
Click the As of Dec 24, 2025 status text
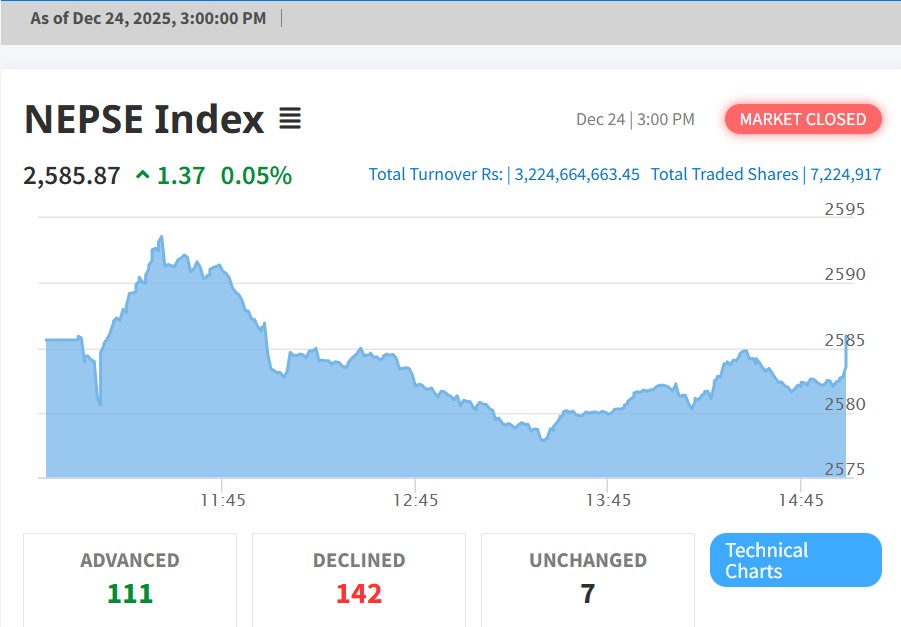(x=148, y=18)
